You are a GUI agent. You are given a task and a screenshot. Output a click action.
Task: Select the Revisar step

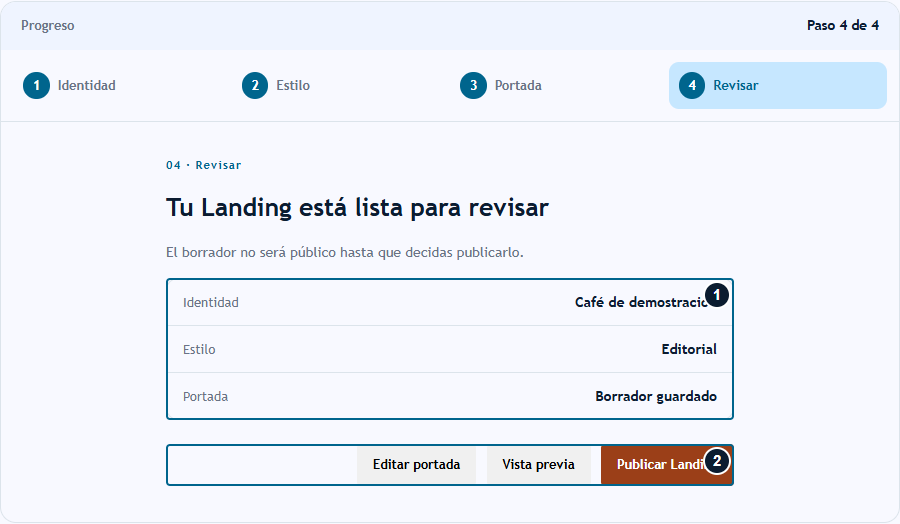[x=778, y=86]
